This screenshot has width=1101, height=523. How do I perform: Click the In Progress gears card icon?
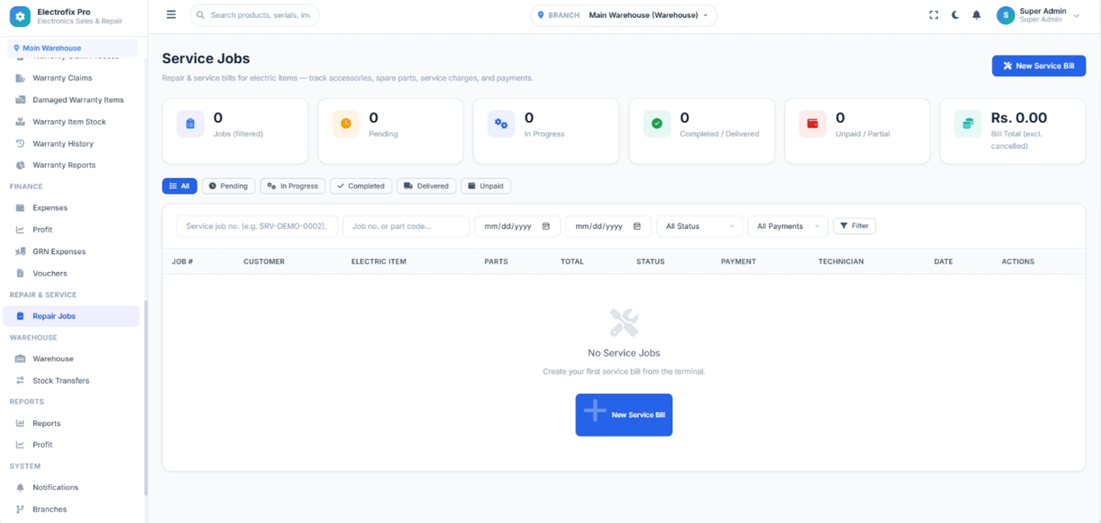pyautogui.click(x=501, y=124)
